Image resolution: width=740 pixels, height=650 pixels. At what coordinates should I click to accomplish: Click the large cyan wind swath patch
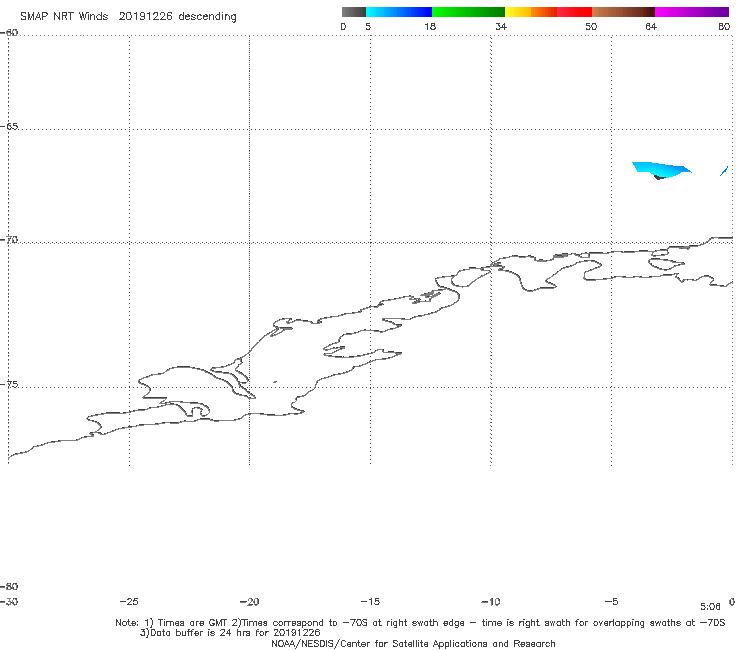tap(660, 169)
